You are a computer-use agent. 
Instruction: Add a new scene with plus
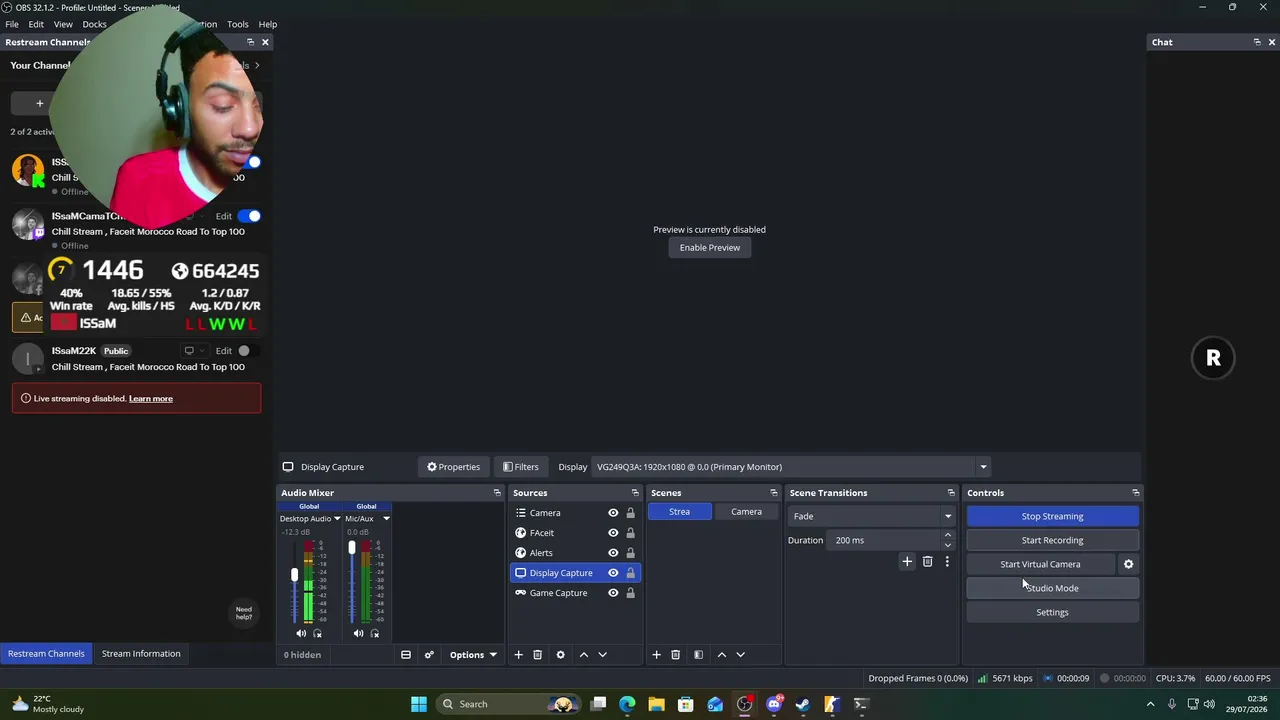(x=656, y=655)
